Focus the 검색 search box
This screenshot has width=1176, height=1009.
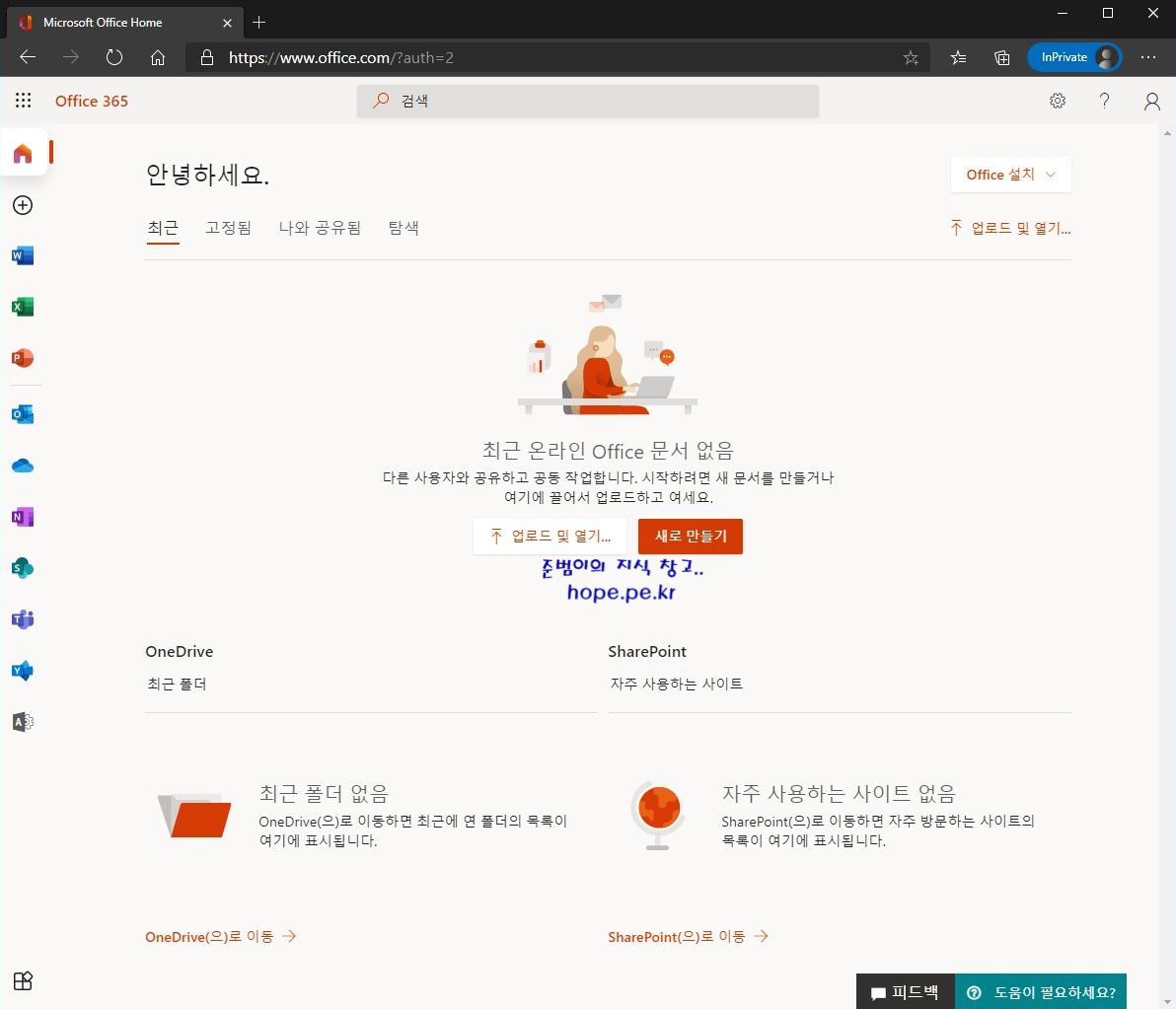tap(588, 101)
